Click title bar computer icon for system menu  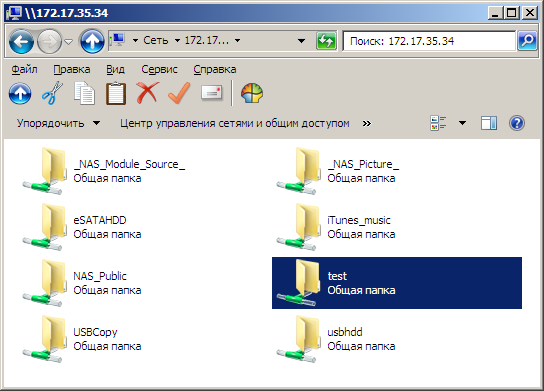tap(15, 13)
